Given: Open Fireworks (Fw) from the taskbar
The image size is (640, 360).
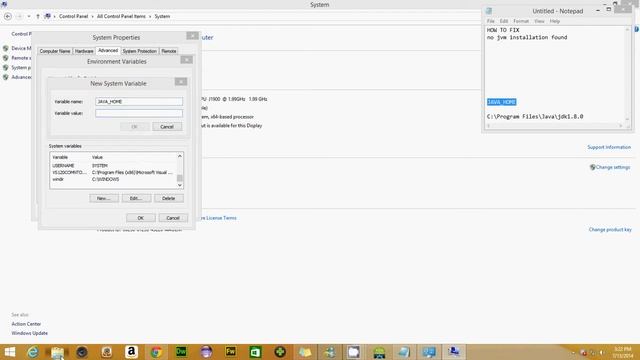Looking at the screenshot, I should 231,352.
